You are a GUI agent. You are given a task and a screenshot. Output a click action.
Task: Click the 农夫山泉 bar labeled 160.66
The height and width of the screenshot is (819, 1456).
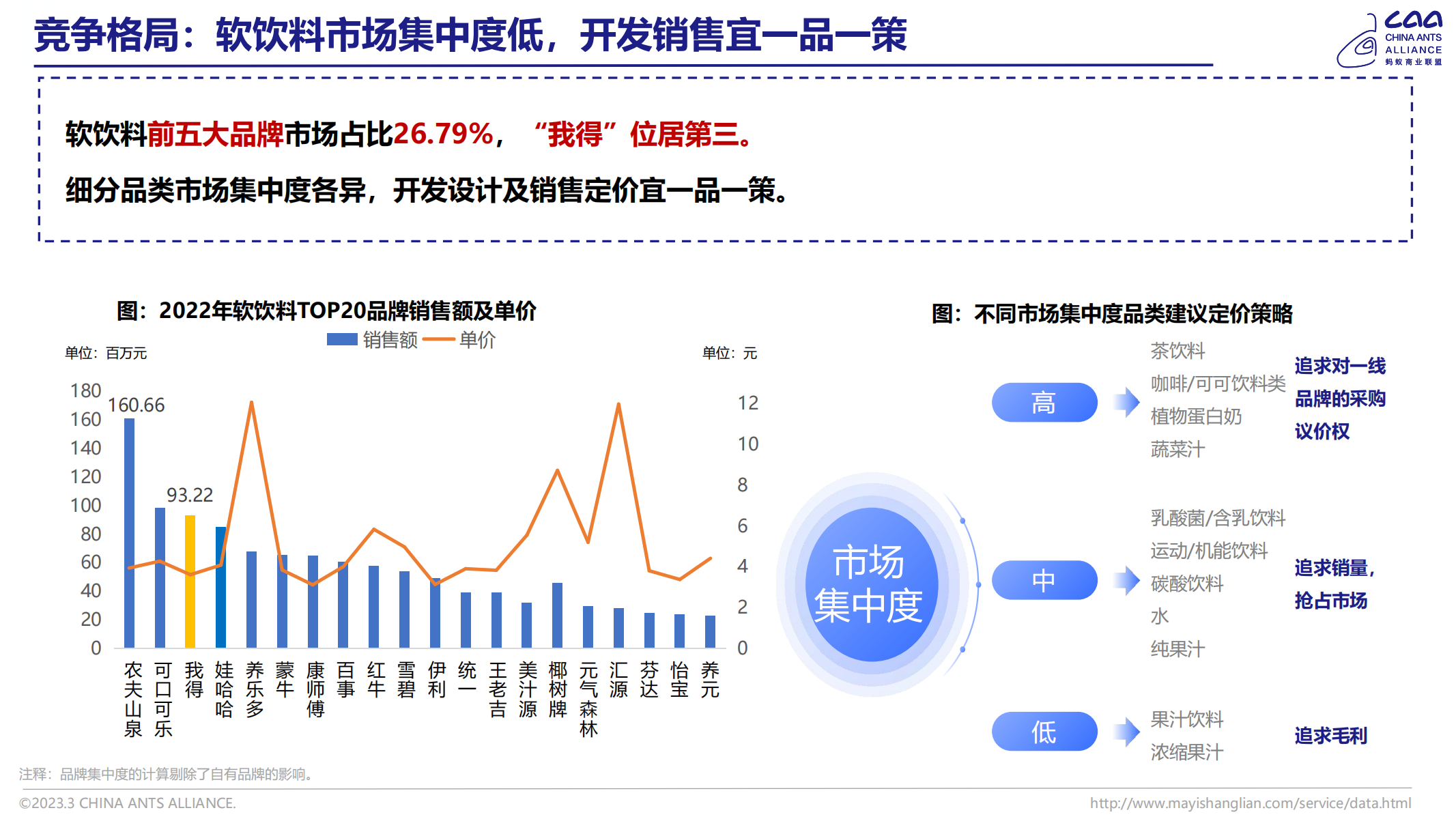tap(129, 533)
